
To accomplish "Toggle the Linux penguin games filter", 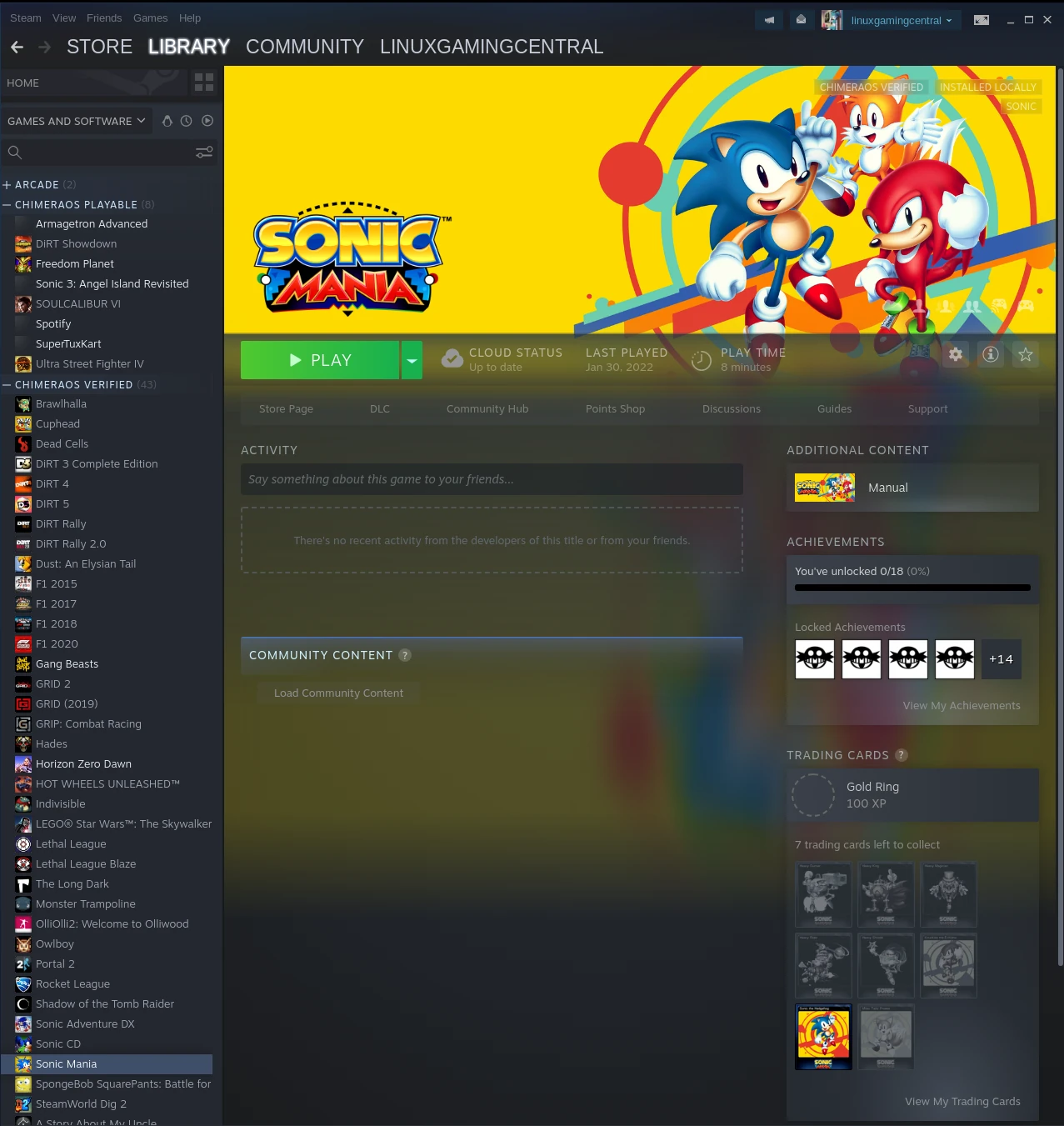I will 167,121.
